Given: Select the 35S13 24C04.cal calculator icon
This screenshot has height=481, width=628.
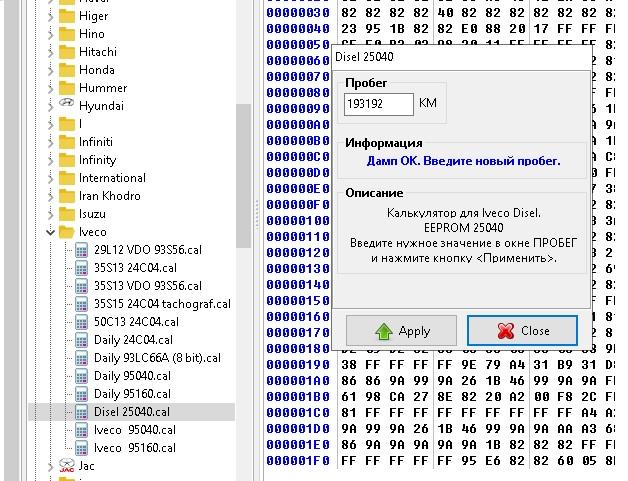Looking at the screenshot, I should [81, 268].
